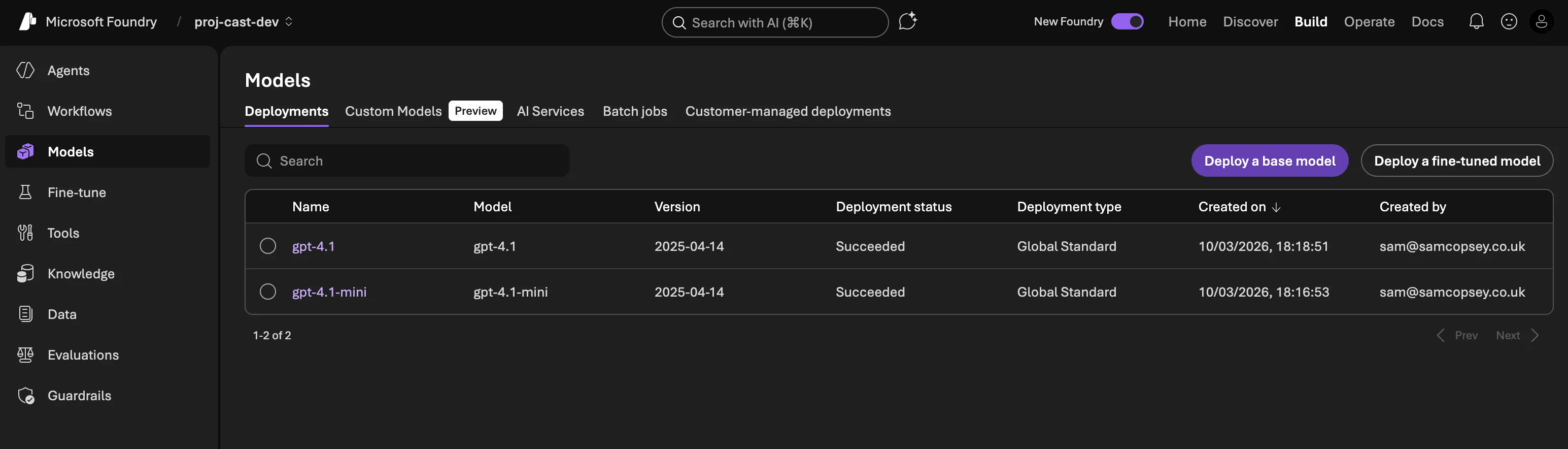Click the '10/03/2026, 18:16:53' created date
This screenshot has width=1568, height=449.
coord(1264,292)
